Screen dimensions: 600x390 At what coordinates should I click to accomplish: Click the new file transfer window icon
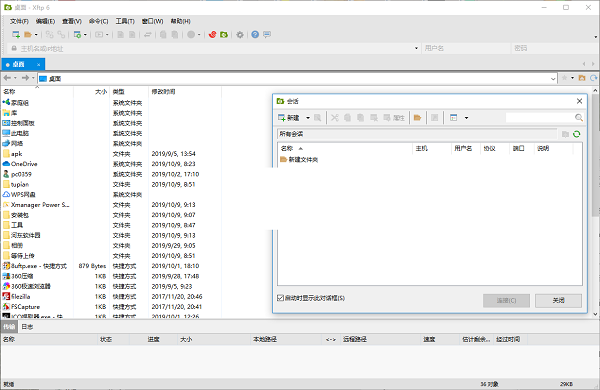click(77, 34)
